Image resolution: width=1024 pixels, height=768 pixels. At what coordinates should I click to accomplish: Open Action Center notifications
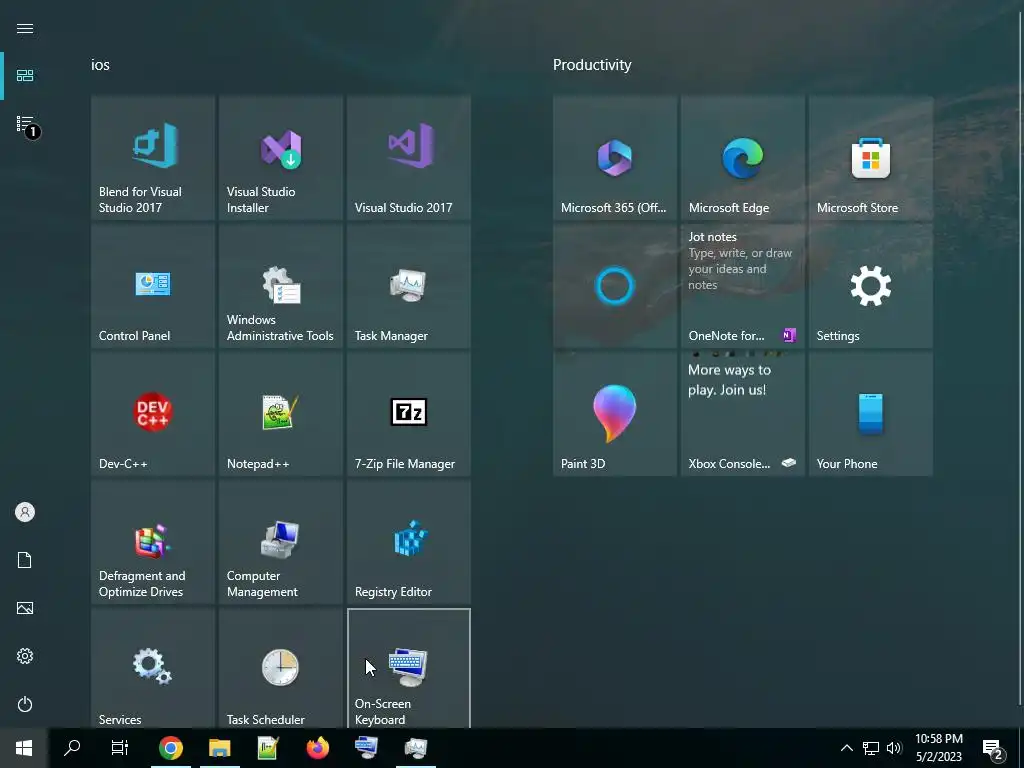click(993, 748)
